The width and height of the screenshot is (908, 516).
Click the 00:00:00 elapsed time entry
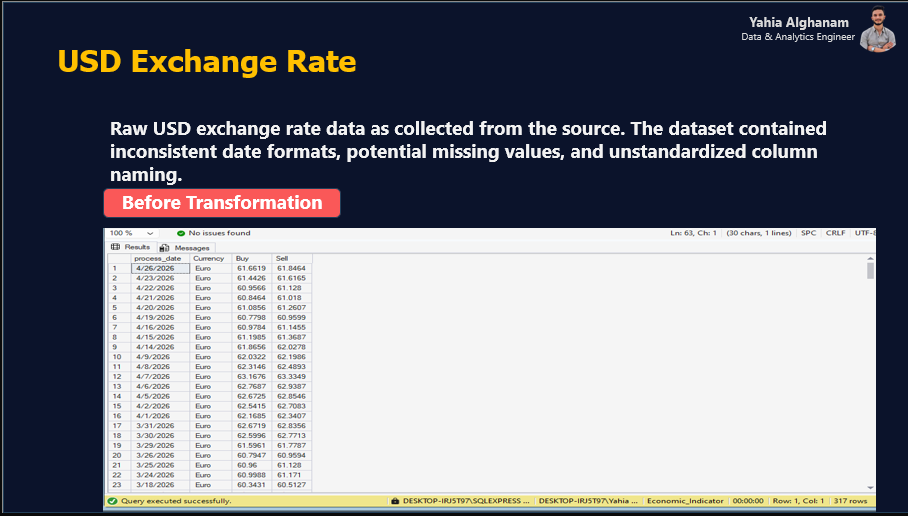(x=748, y=501)
